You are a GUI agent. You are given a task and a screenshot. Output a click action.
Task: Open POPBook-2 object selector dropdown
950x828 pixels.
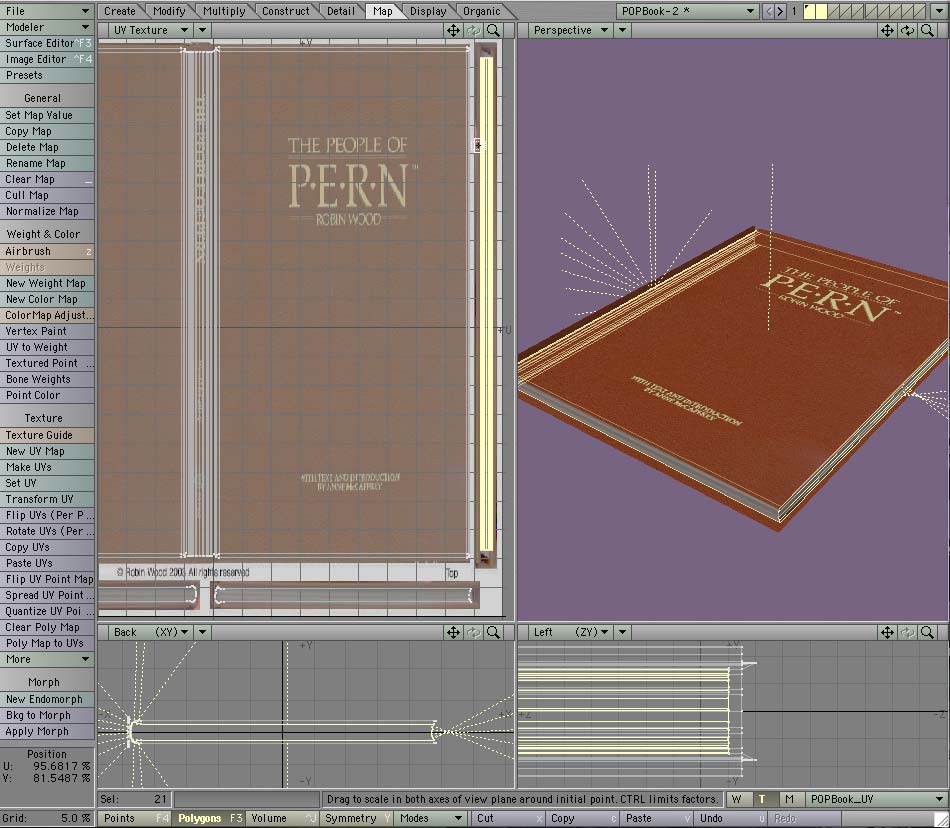[688, 11]
